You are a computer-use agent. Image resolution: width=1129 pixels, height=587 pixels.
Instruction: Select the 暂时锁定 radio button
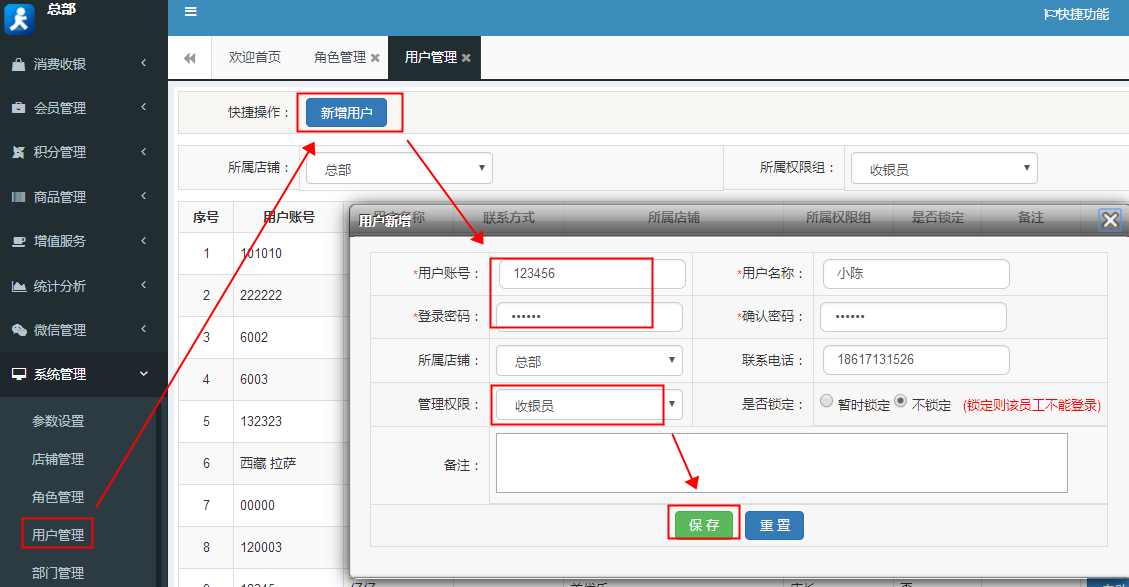[x=827, y=399]
